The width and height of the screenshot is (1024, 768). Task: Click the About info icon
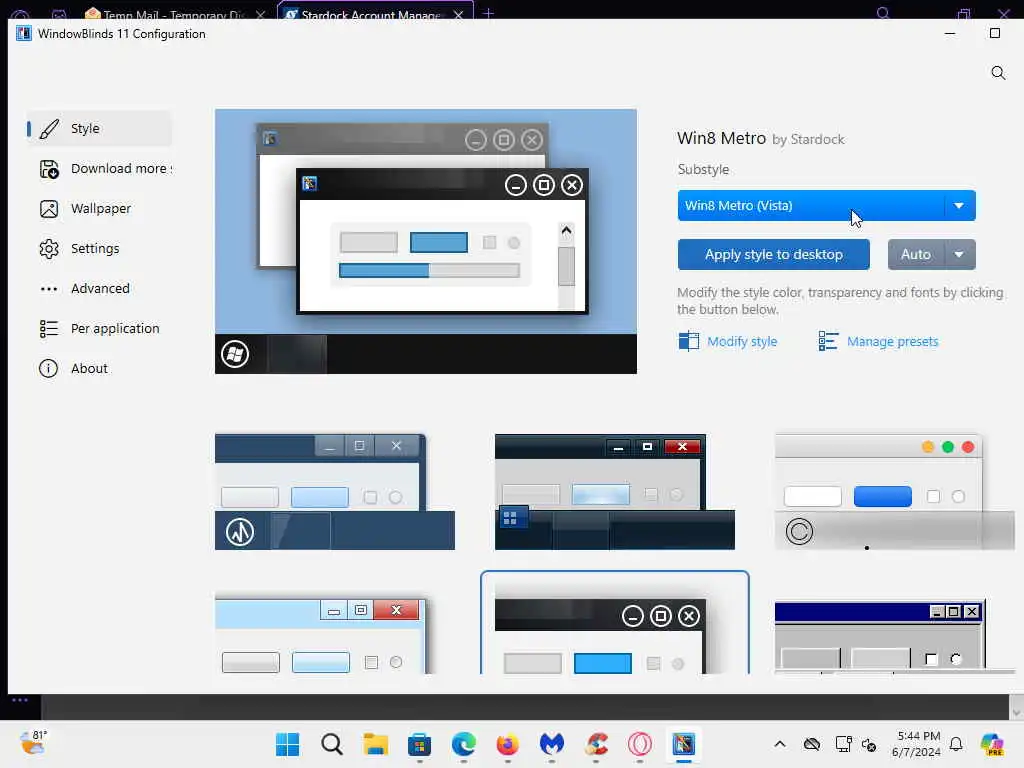tap(48, 368)
